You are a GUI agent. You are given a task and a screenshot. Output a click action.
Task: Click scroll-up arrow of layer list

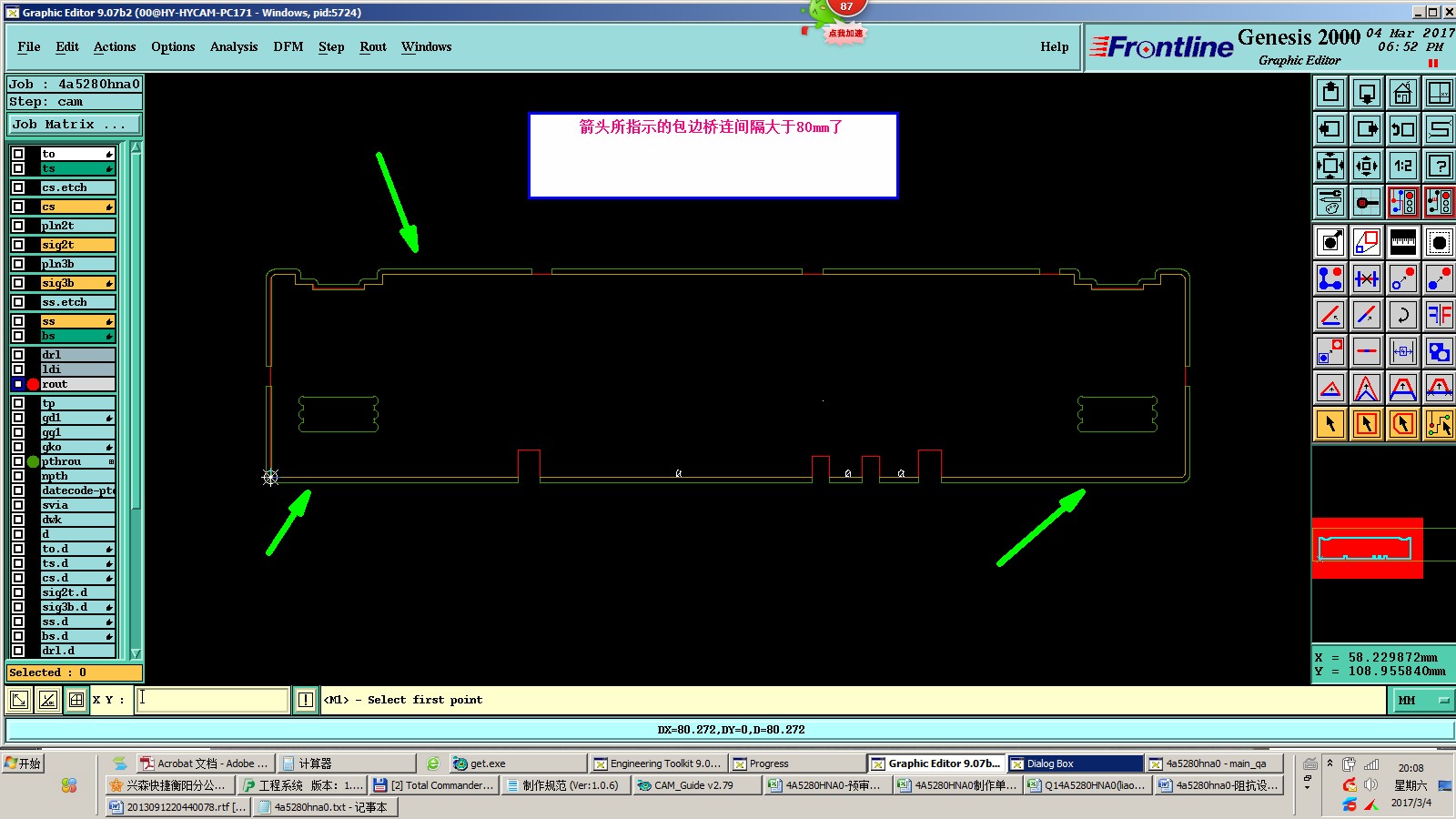click(x=136, y=147)
